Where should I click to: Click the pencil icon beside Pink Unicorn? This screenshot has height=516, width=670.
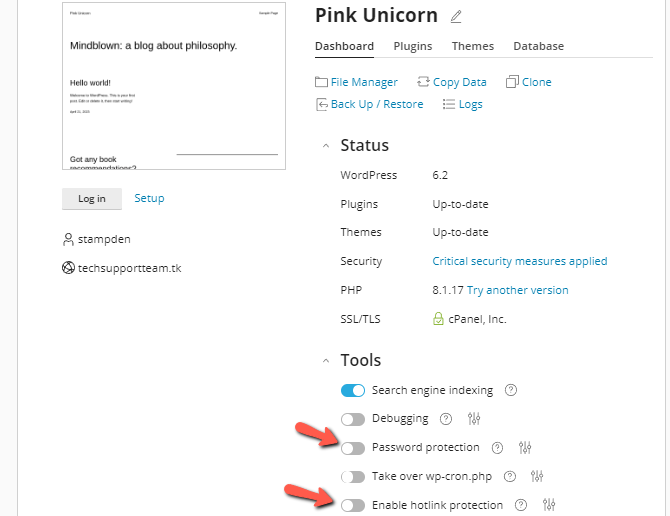[x=456, y=16]
